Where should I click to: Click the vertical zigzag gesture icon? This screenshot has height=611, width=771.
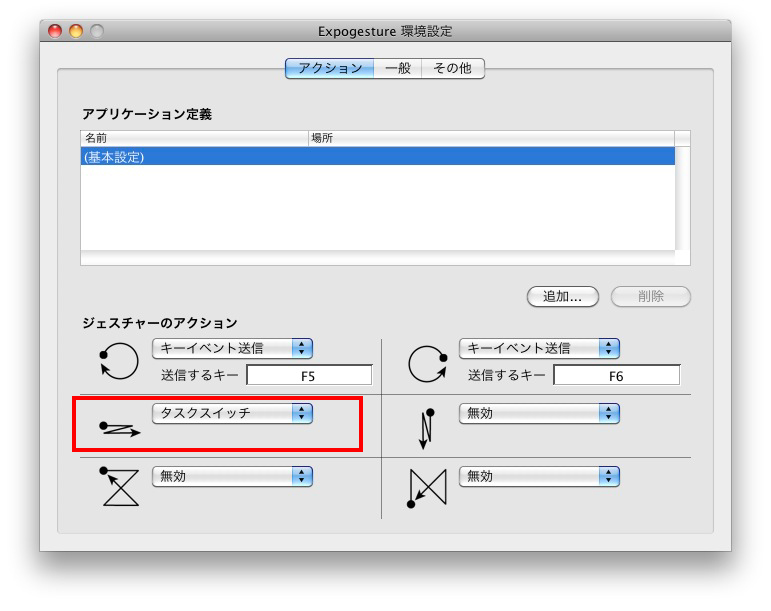pos(426,429)
